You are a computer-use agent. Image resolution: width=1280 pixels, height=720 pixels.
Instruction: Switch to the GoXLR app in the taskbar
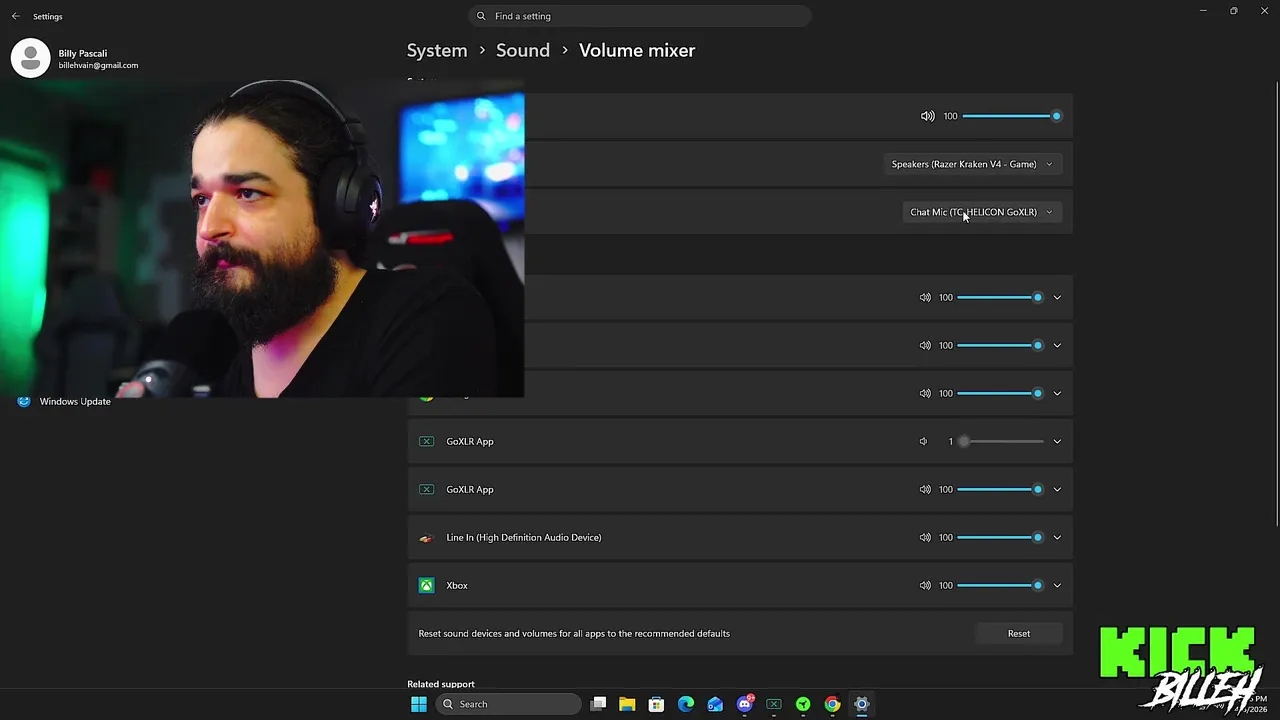(774, 704)
